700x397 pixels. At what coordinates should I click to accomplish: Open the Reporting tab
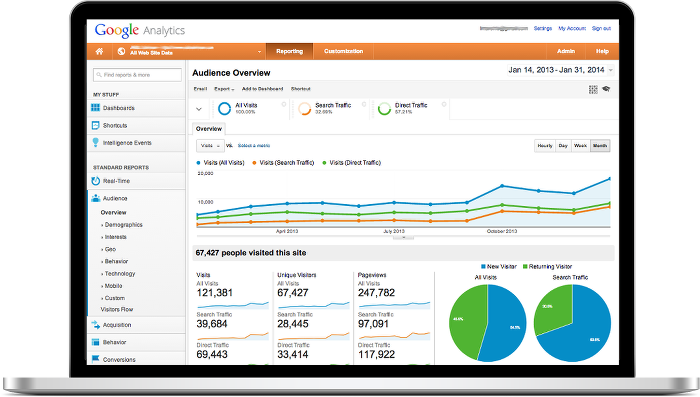pos(289,51)
